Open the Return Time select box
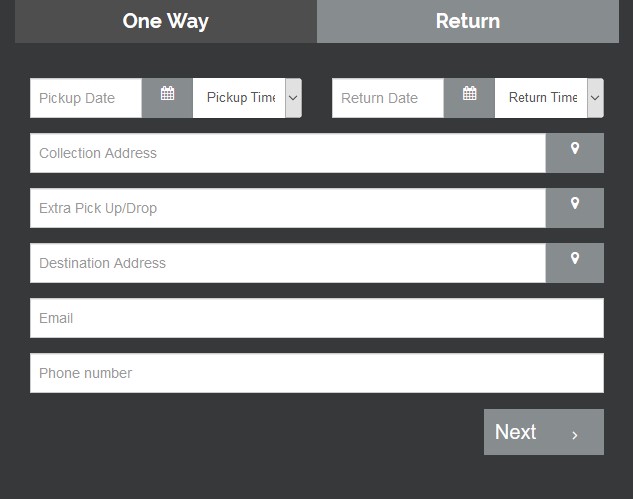 tap(549, 98)
